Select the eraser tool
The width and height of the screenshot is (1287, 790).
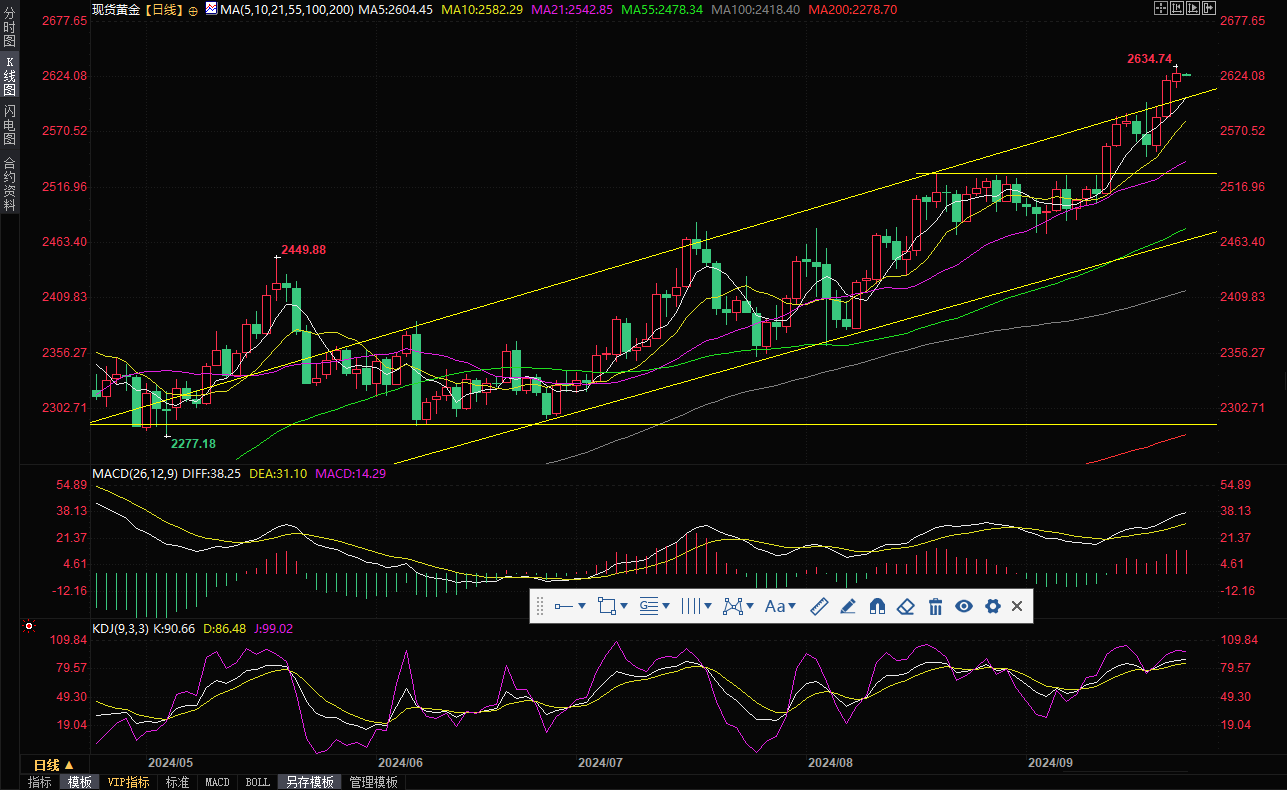(906, 606)
